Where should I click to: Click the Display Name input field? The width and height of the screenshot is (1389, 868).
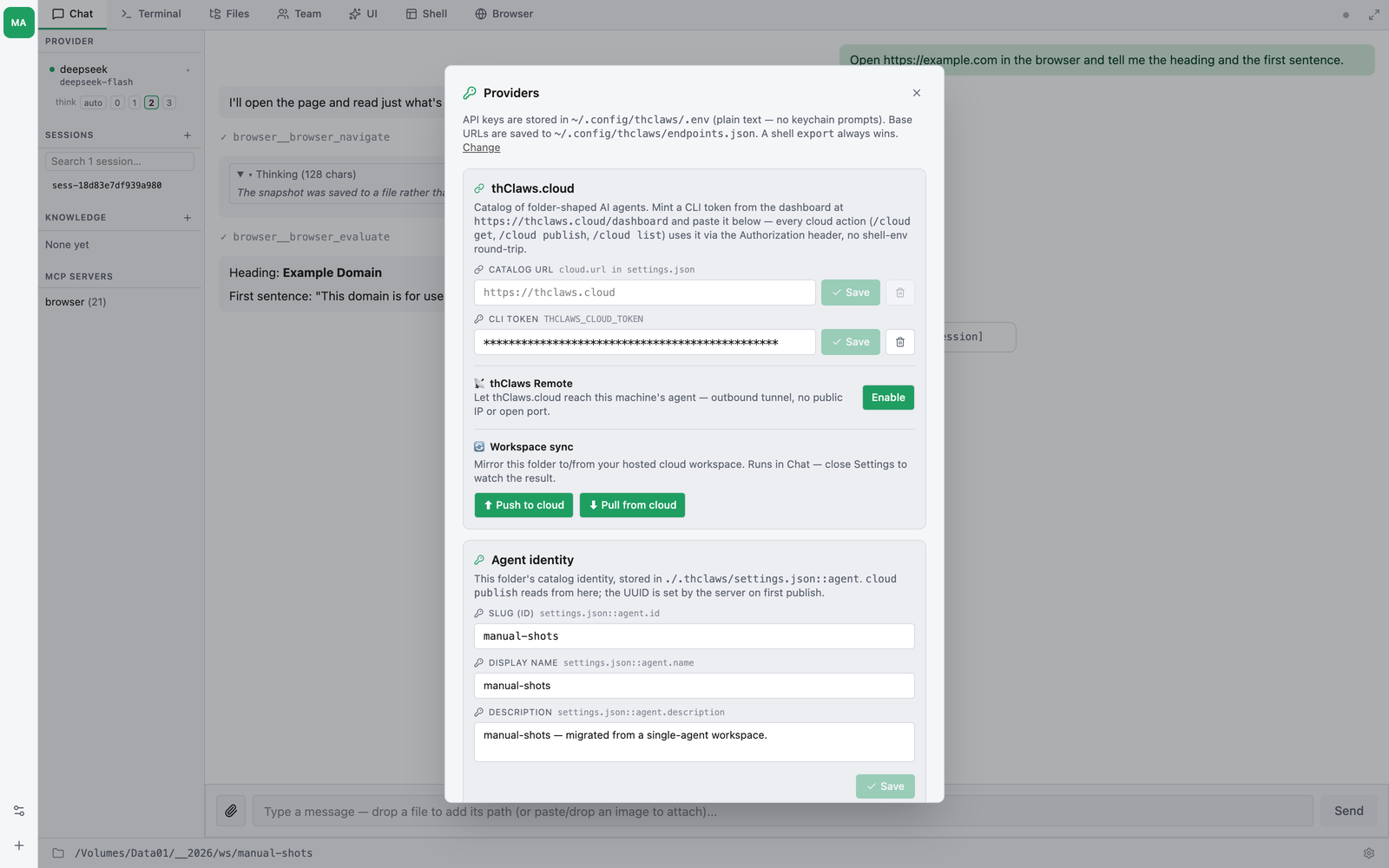click(694, 686)
